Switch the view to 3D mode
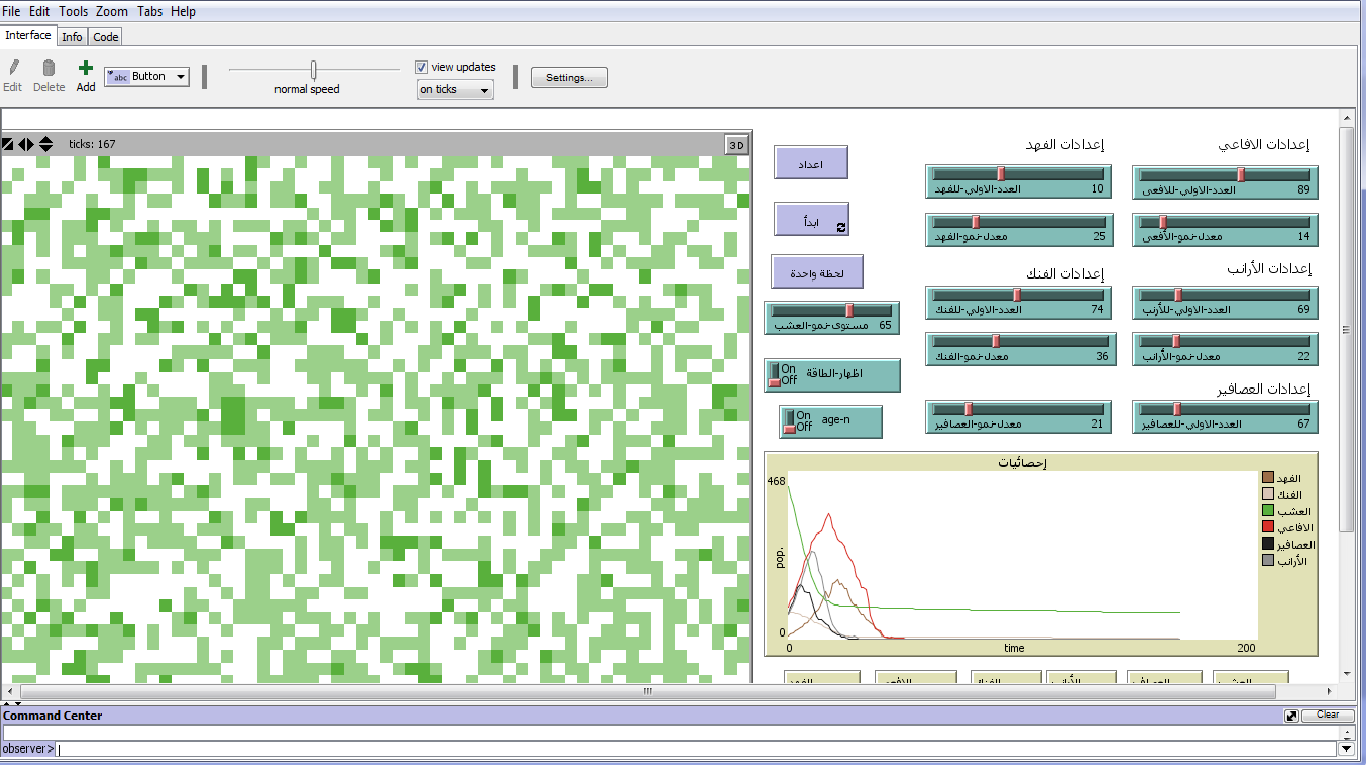The image size is (1366, 765). [736, 145]
